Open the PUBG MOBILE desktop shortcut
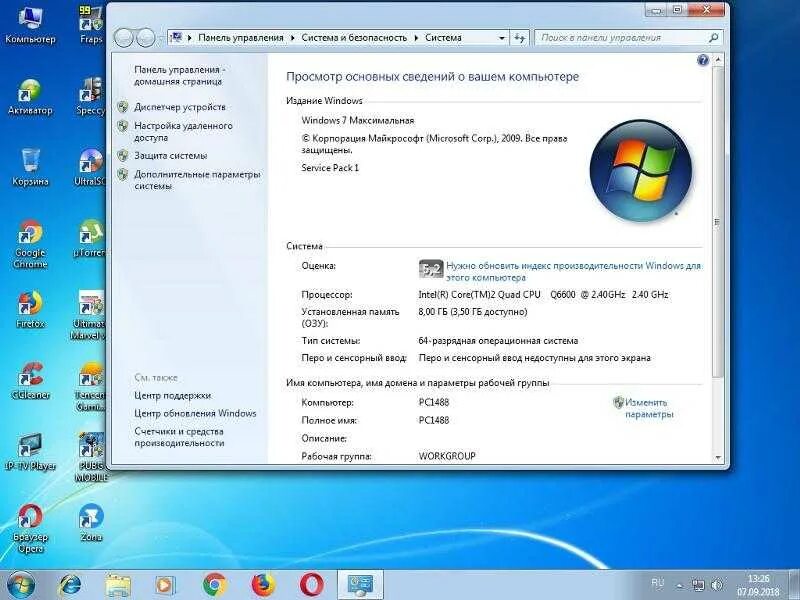The width and height of the screenshot is (800, 600). (x=91, y=458)
